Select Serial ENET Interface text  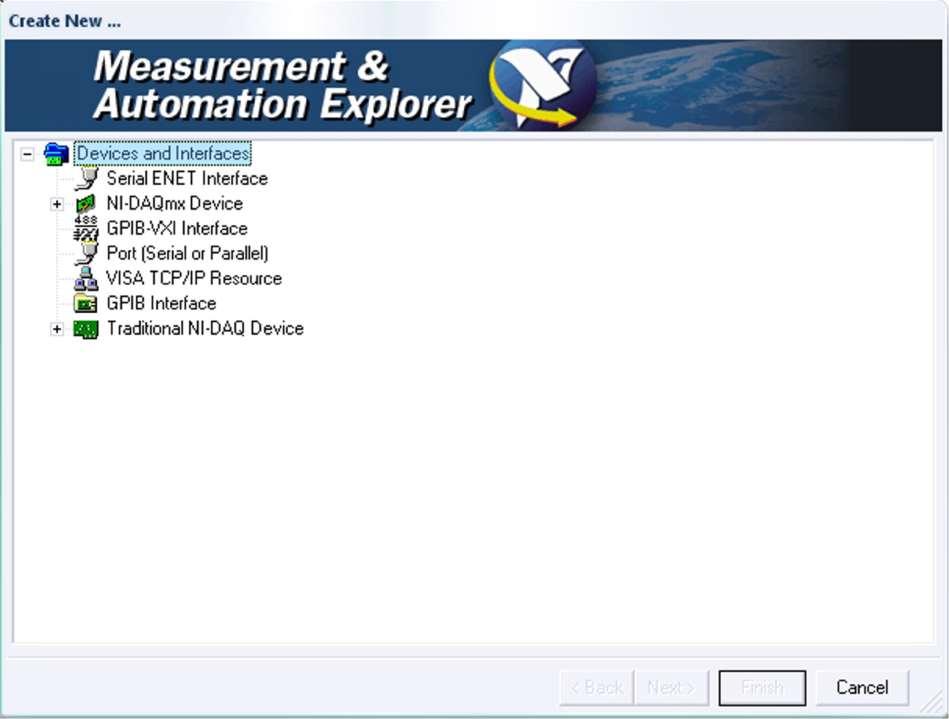(x=187, y=179)
